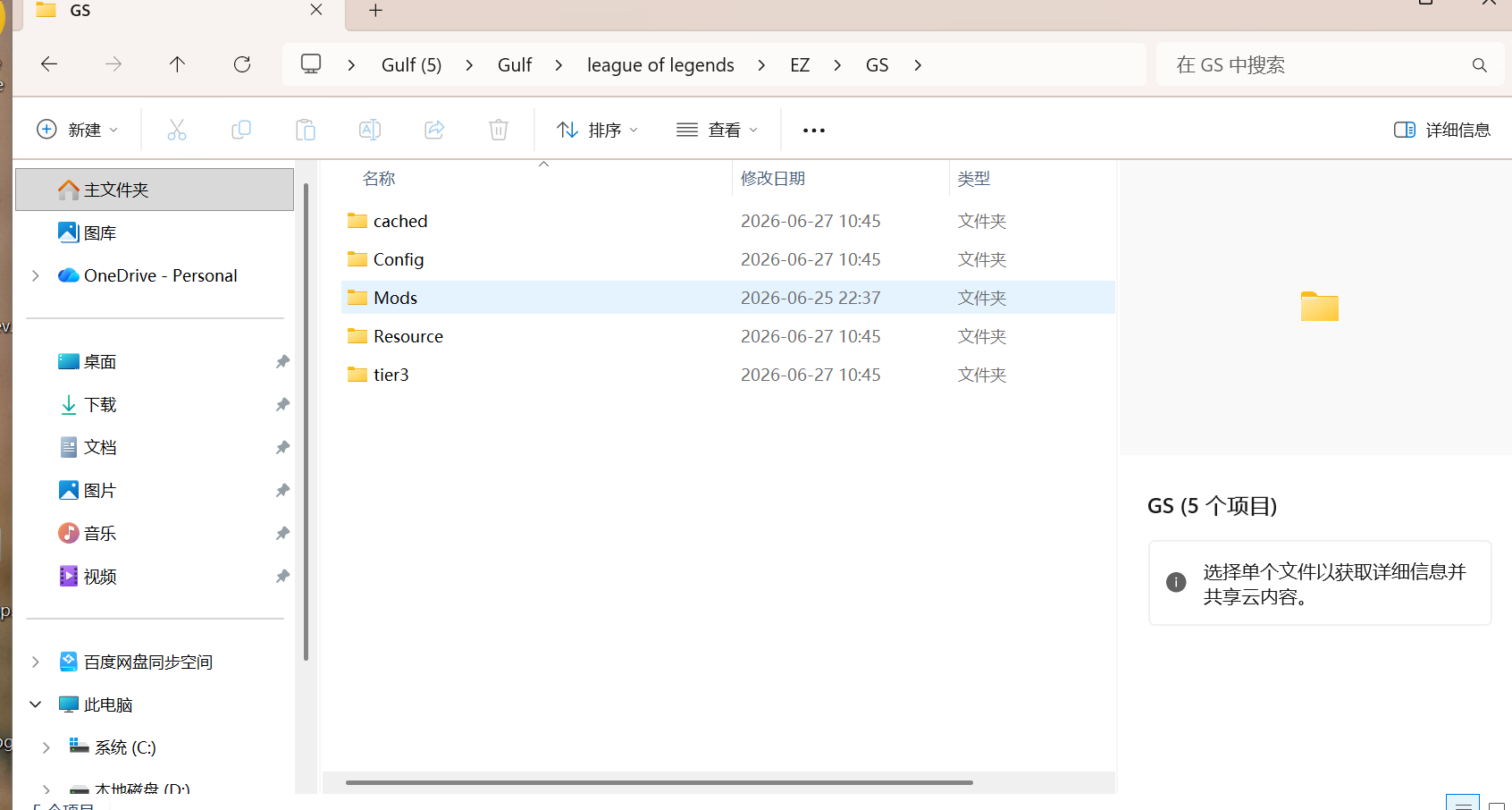Viewport: 1512px width, 810px height.
Task: Click the Paste clipboard icon
Action: [x=306, y=130]
